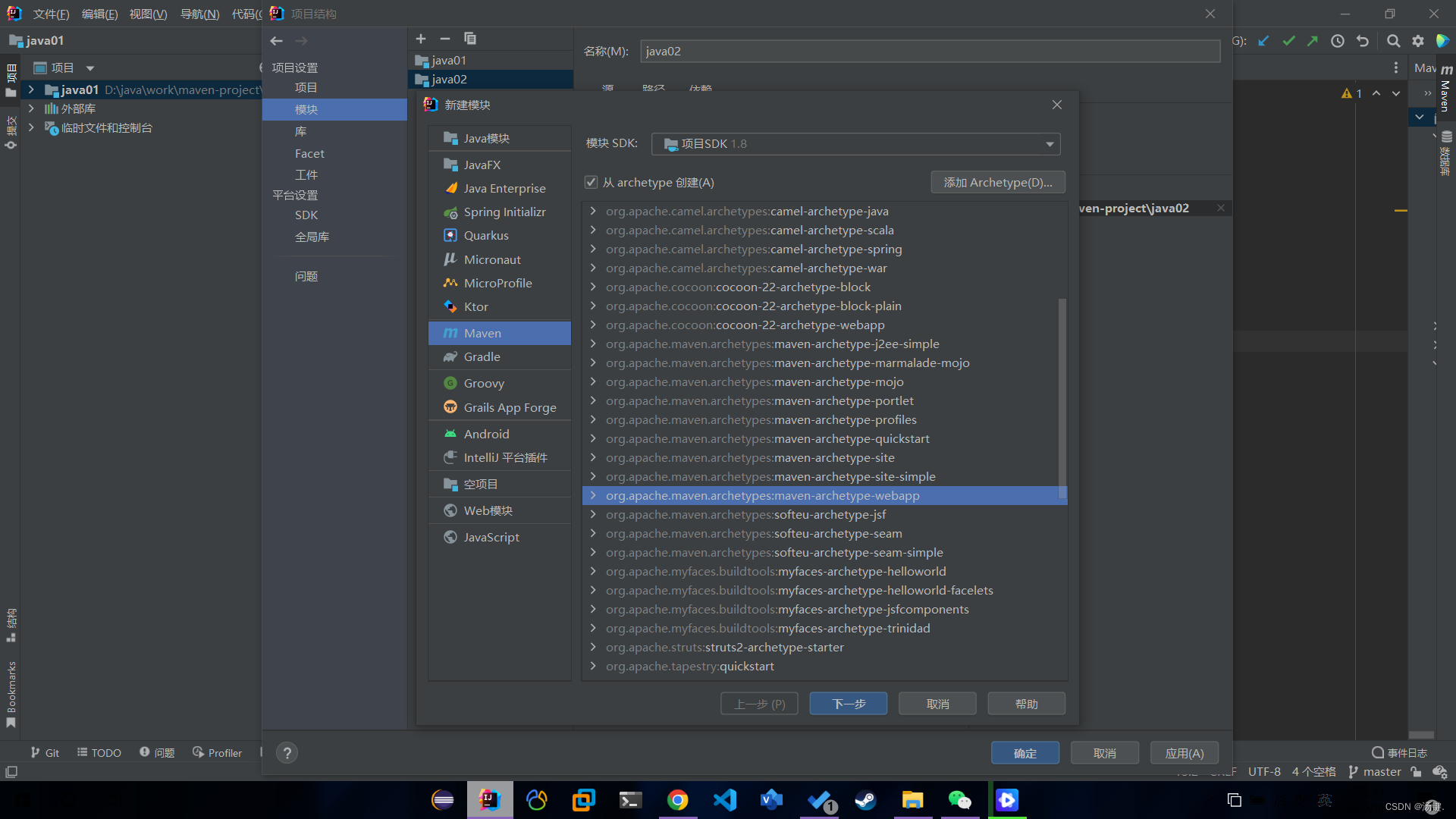The height and width of the screenshot is (819, 1456).
Task: Select java01 module in list
Action: point(491,60)
